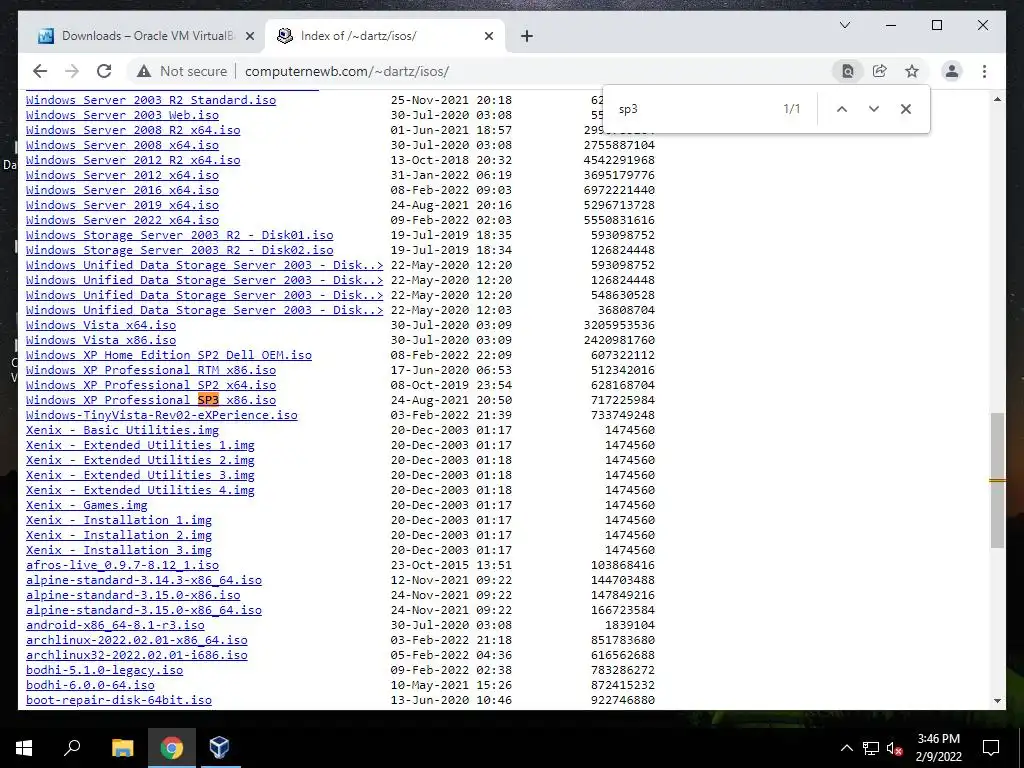The image size is (1024, 768).
Task: Click file size 717225984 in SP3 row
Action: coord(622,400)
